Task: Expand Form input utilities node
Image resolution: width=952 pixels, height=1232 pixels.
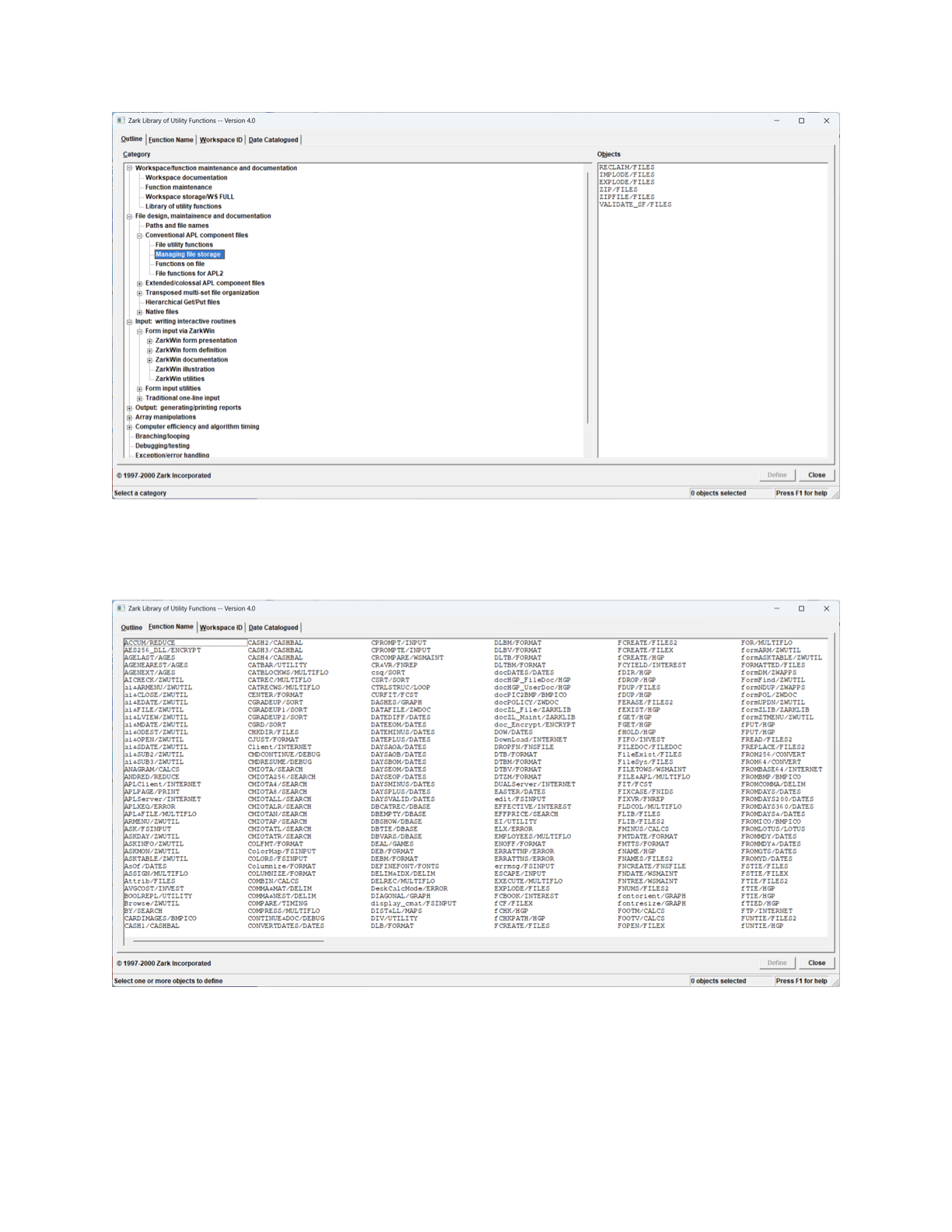Action: point(139,389)
